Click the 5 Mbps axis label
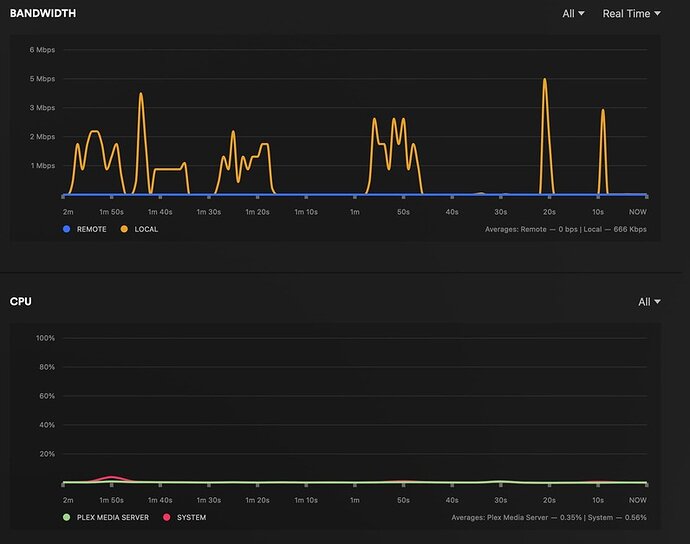This screenshot has width=690, height=544. [x=42, y=79]
